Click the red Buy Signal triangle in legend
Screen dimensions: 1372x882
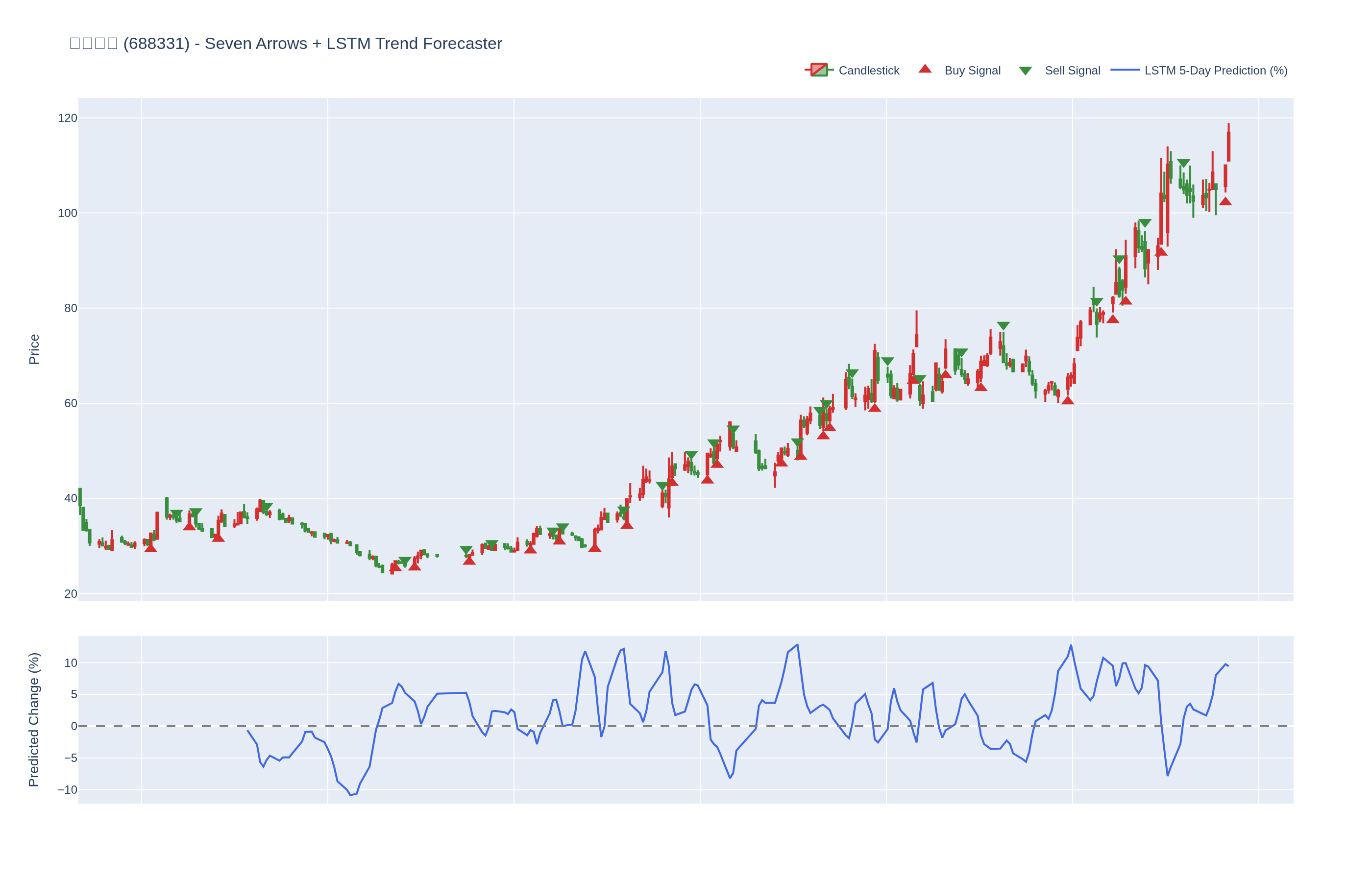(925, 69)
